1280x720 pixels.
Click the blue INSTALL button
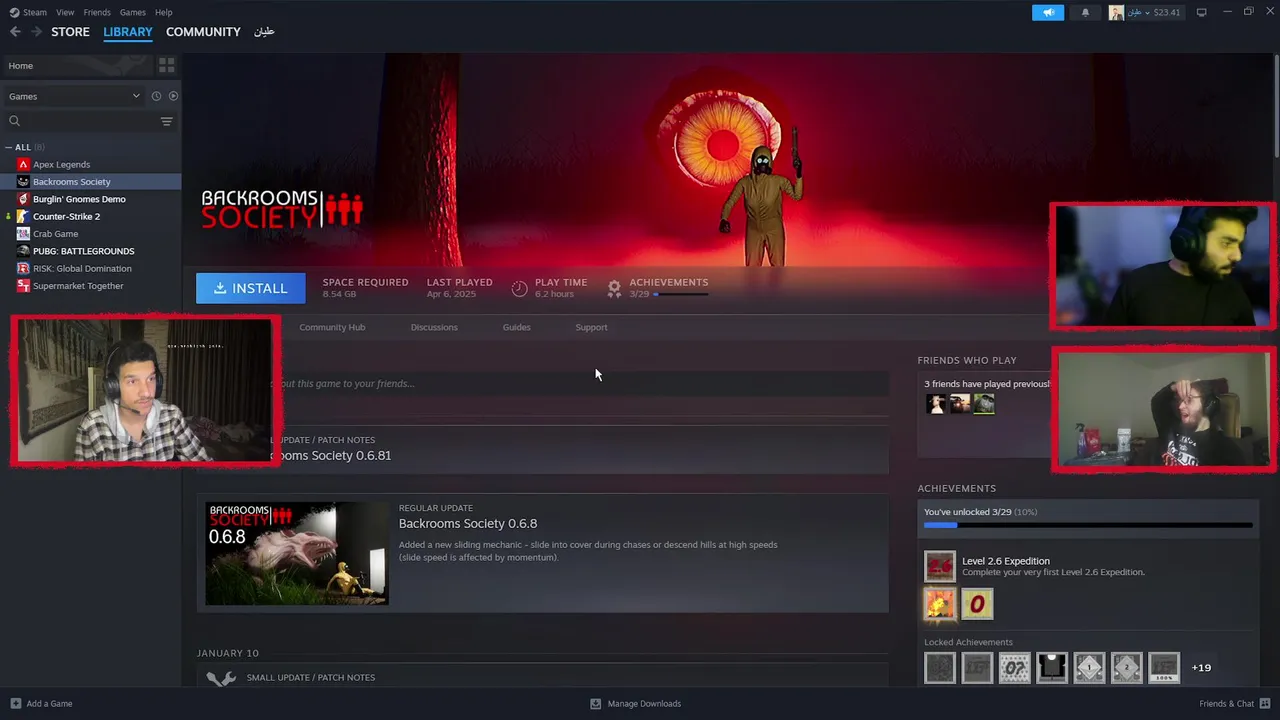[x=250, y=288]
